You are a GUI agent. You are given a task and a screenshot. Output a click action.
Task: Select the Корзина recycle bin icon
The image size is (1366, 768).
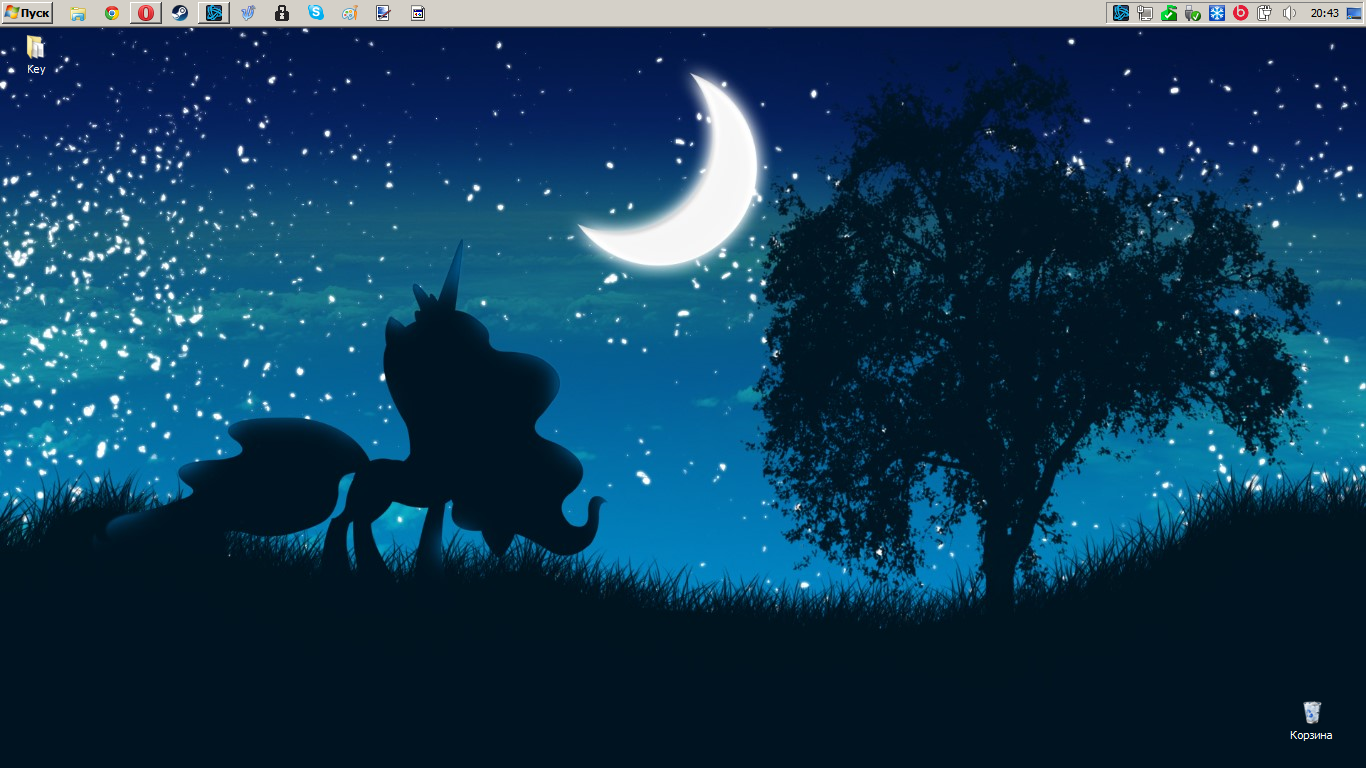[x=1311, y=721]
